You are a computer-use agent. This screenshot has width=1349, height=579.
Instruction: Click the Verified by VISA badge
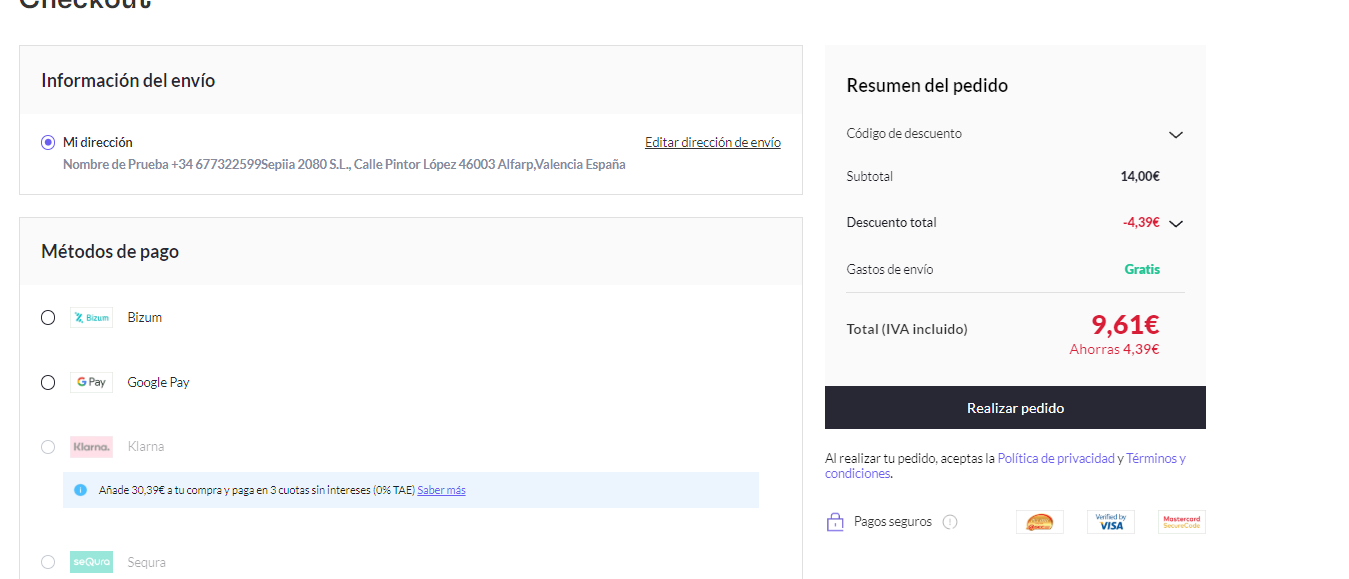(1111, 522)
